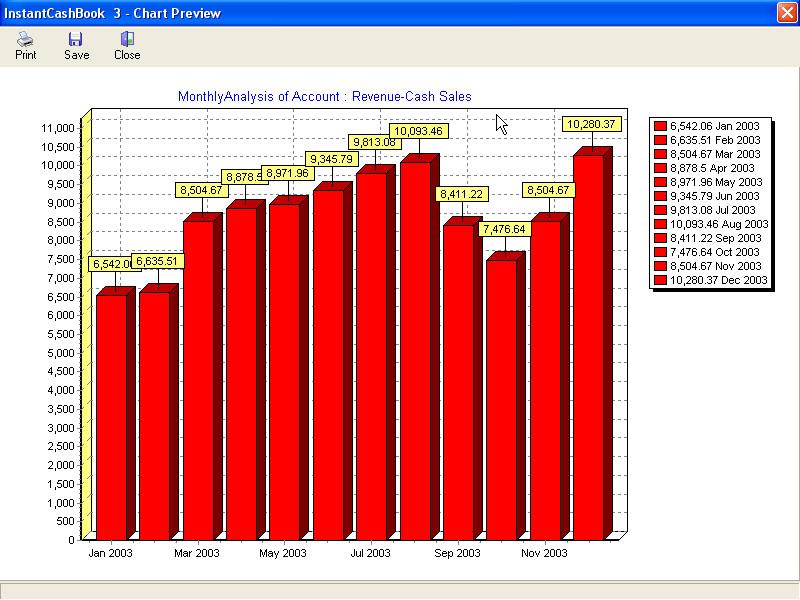Click the Mar 2003 axis label
Screen dimensions: 800x600
[x=196, y=553]
